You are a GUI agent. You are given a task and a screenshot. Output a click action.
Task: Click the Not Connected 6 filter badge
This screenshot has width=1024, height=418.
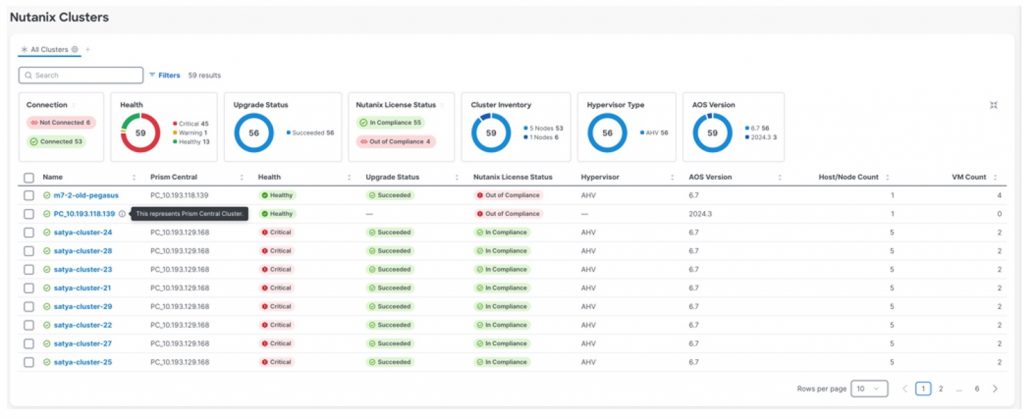tap(59, 122)
